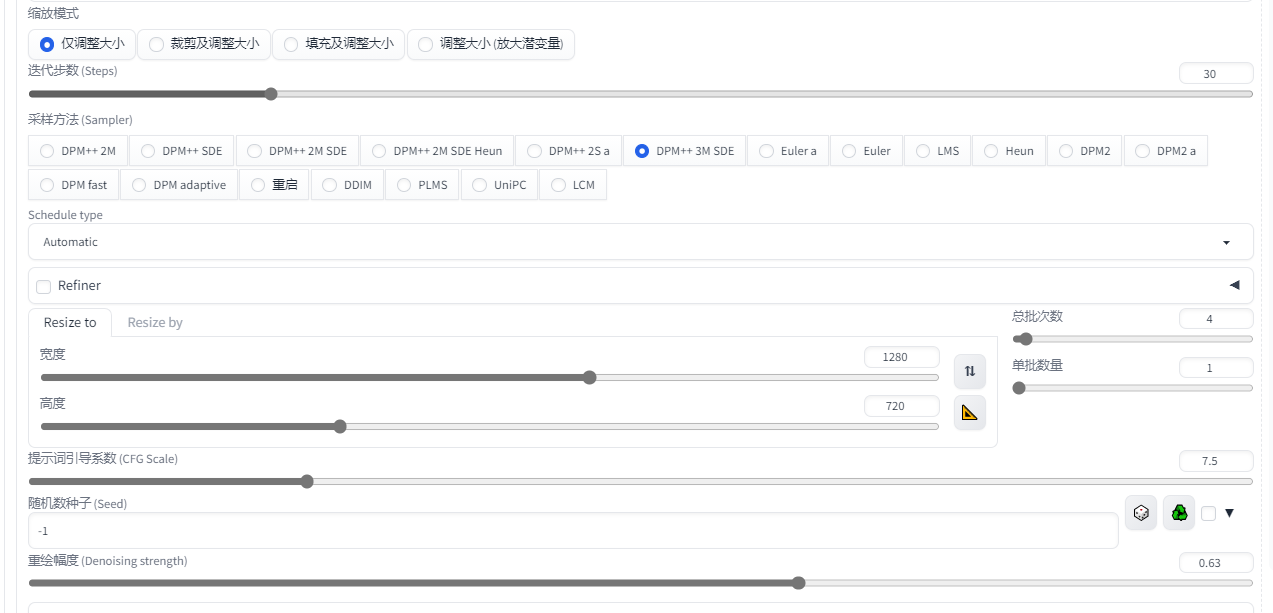
Task: Select the Euler a sampler
Action: [x=788, y=151]
